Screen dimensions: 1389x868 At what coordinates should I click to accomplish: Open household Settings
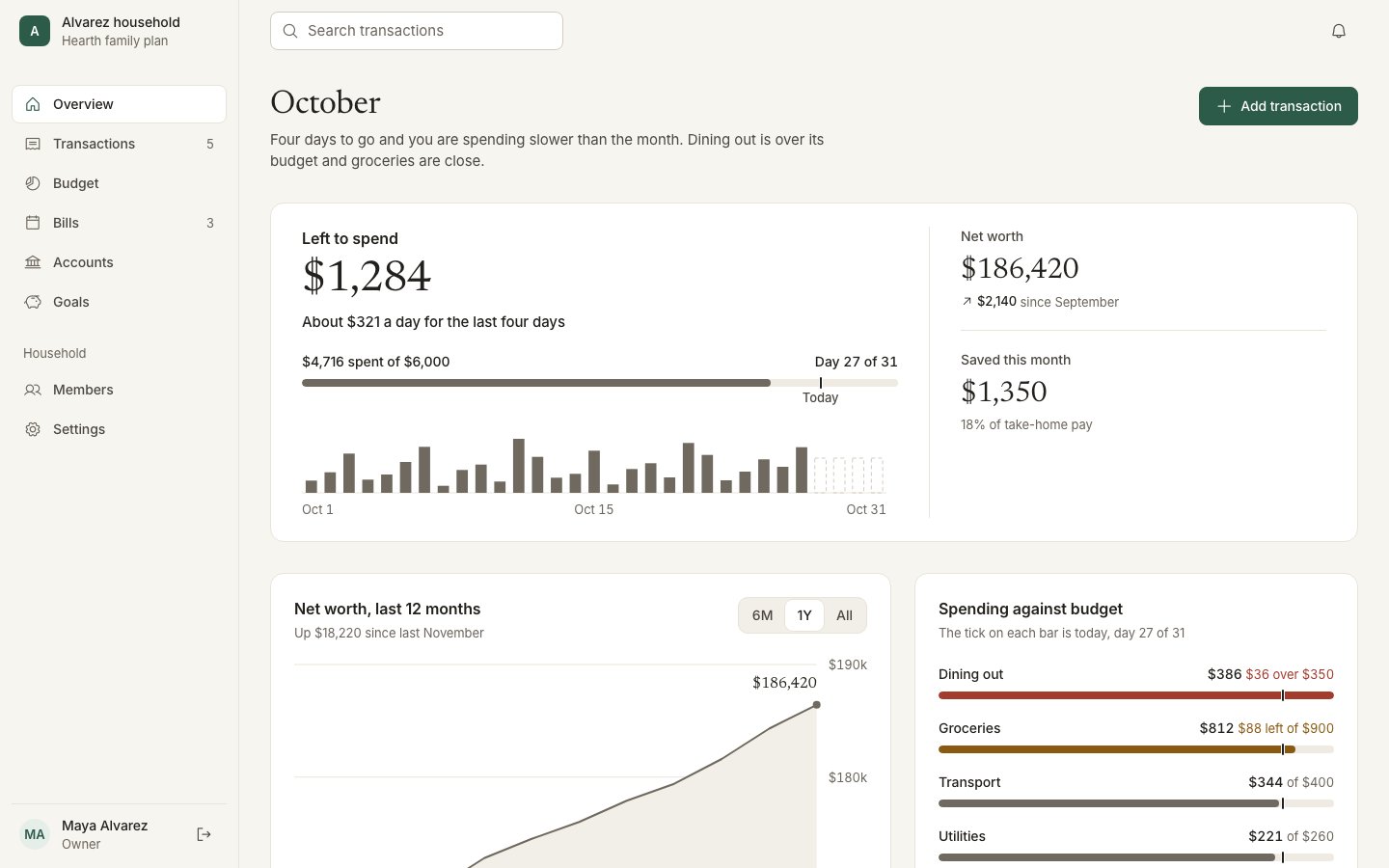(119, 429)
